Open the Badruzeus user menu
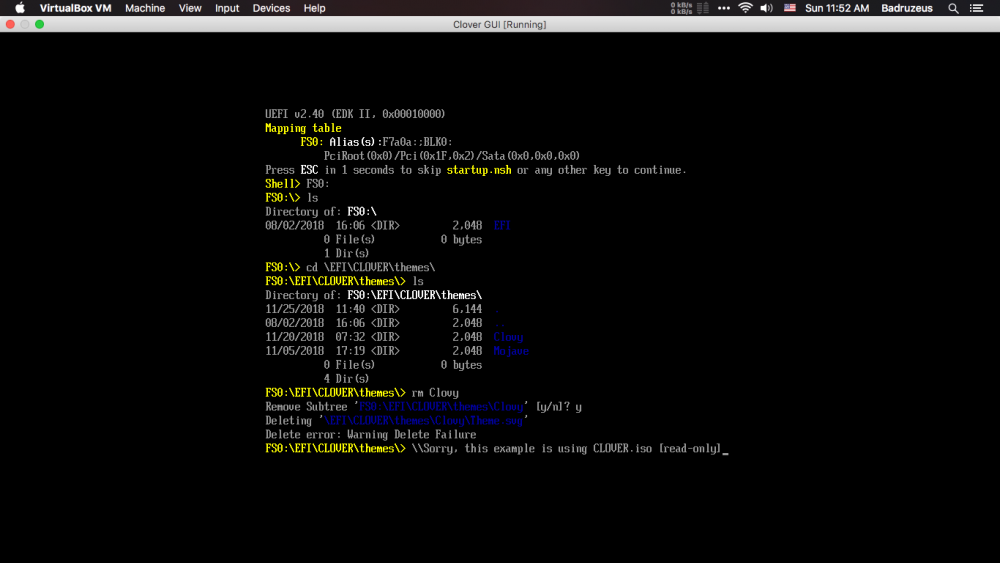The image size is (1000, 563). pos(906,8)
